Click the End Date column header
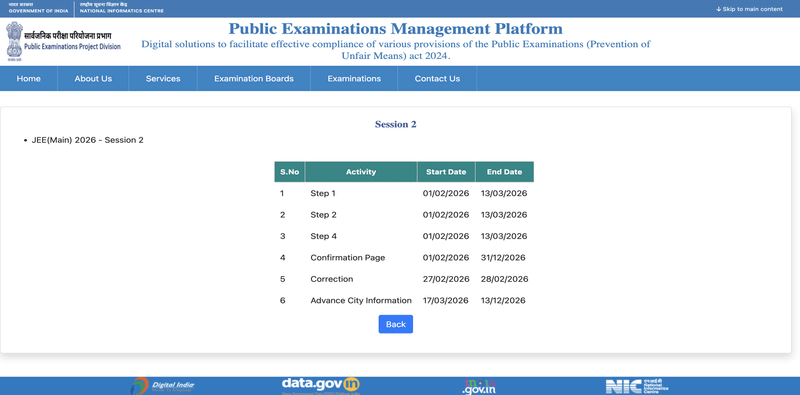 coord(504,172)
